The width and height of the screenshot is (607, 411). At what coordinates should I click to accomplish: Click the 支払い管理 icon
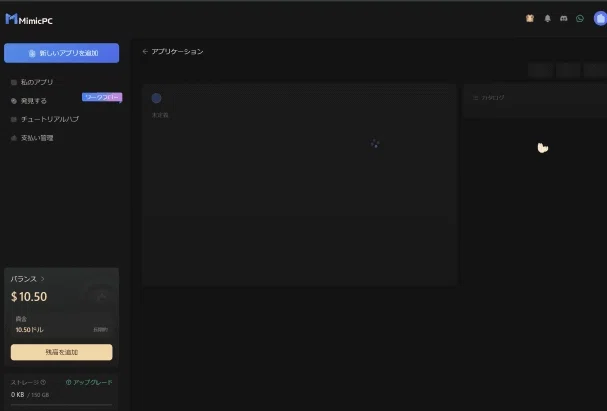point(14,138)
